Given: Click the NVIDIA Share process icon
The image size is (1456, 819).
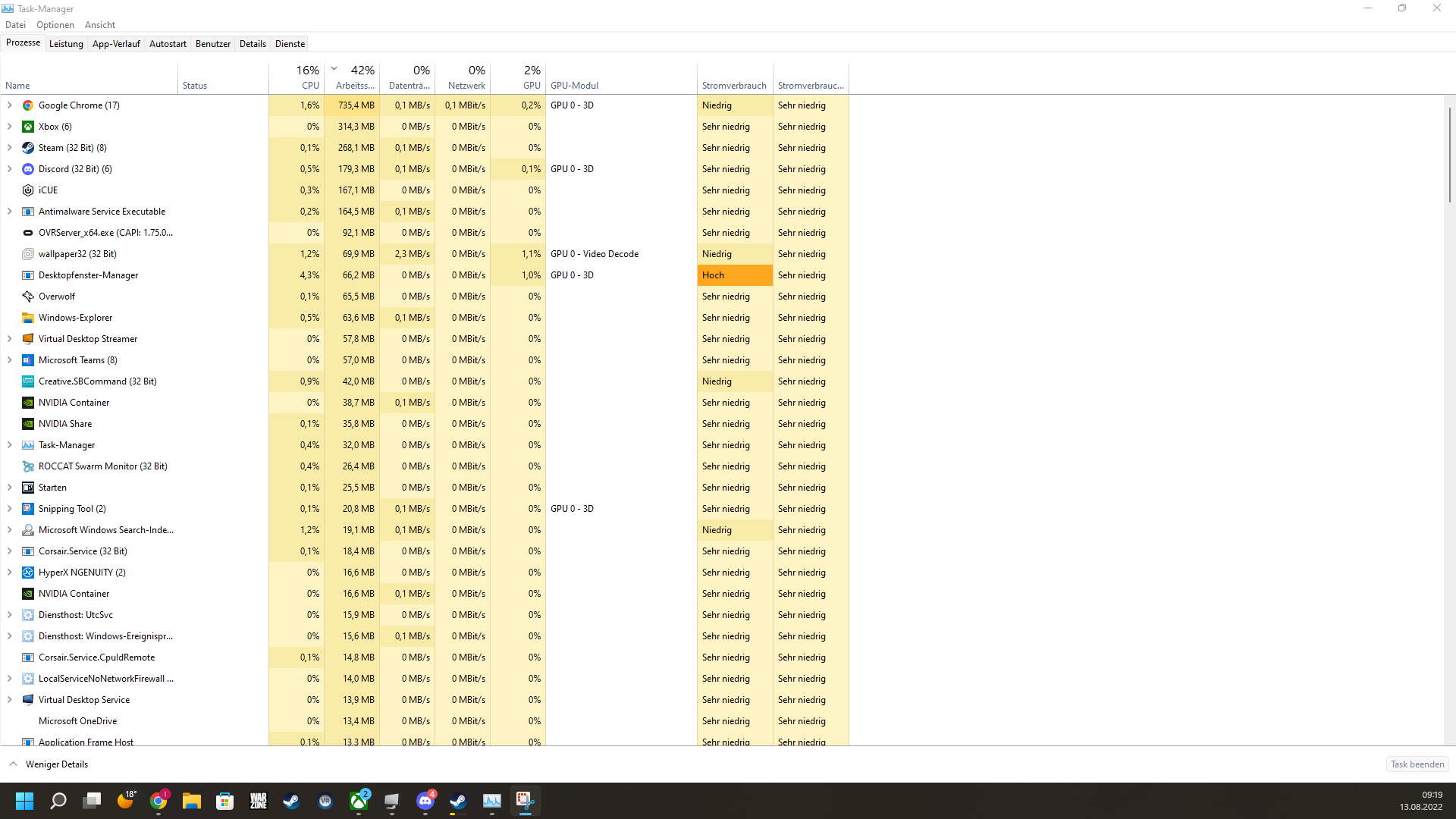Looking at the screenshot, I should point(28,424).
